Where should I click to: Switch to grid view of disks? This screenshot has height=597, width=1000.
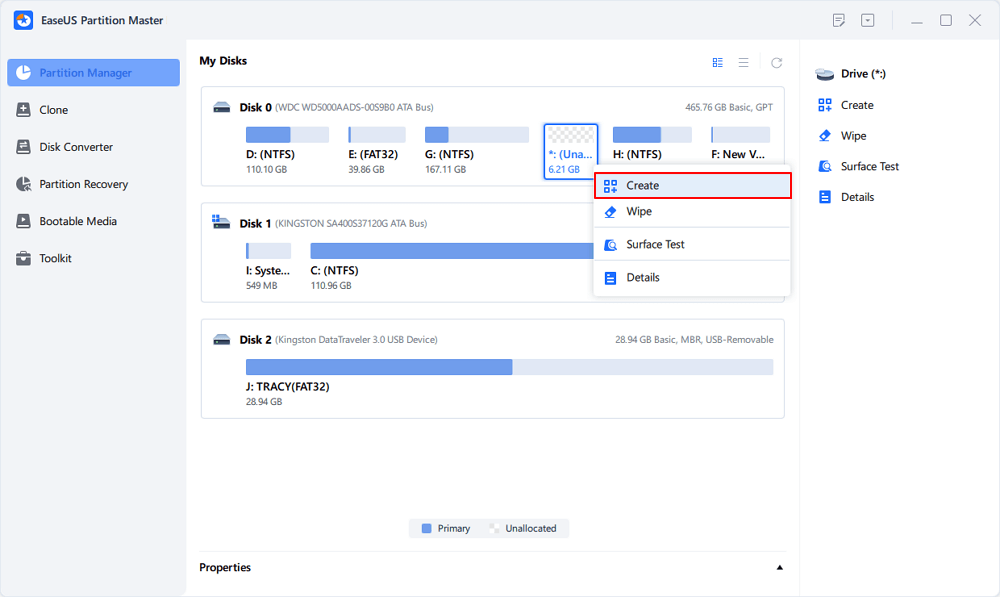coord(717,62)
